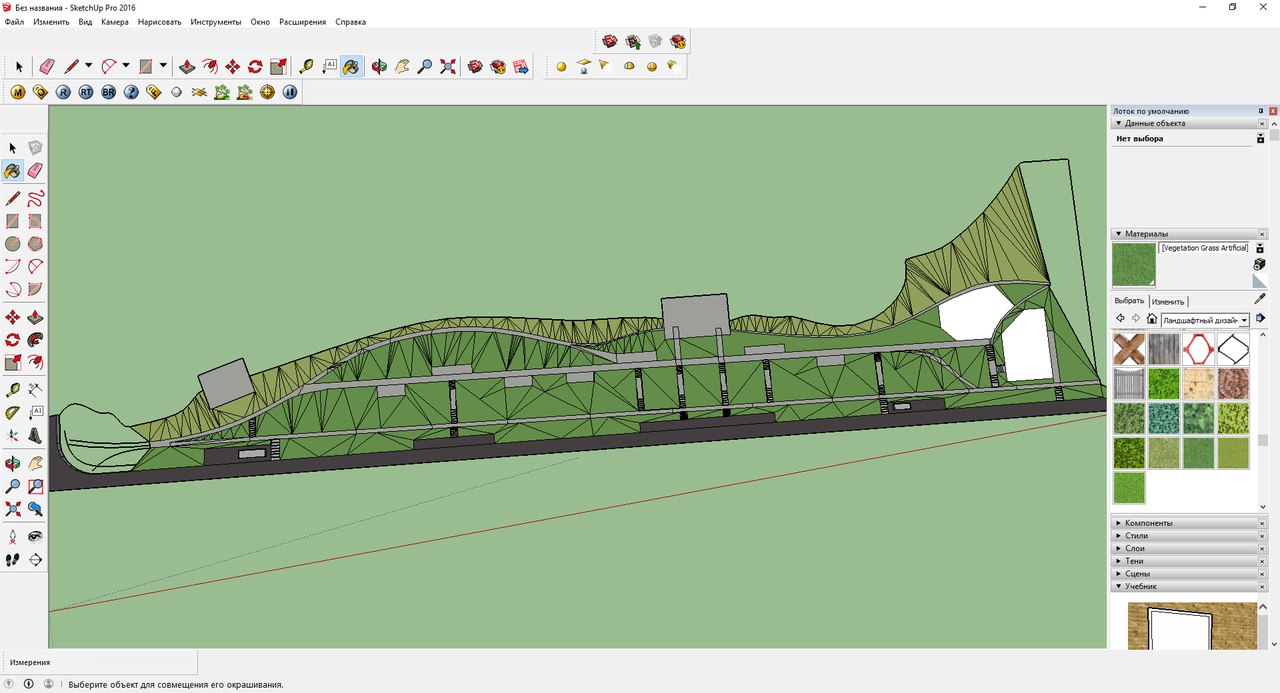Select the Zoom Extents tool in top toolbar
Viewport: 1280px width, 693px height.
point(448,67)
